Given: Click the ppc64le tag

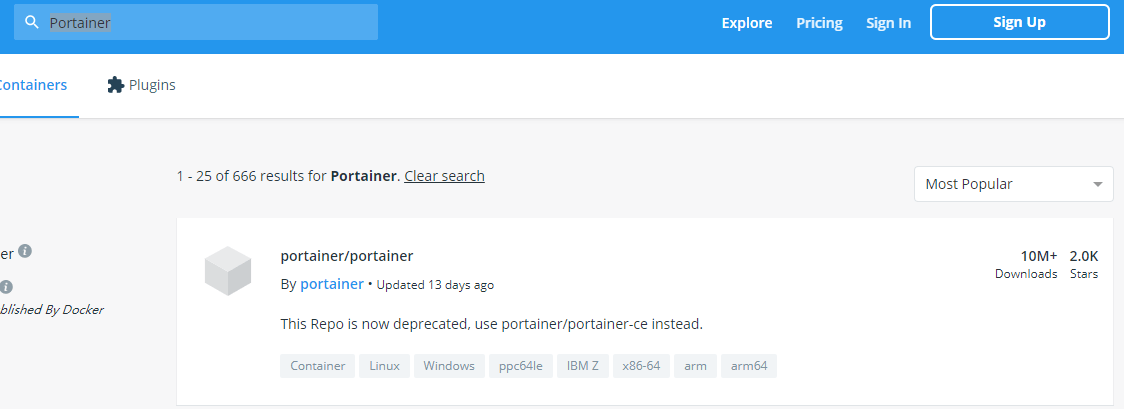Looking at the screenshot, I should 520,366.
